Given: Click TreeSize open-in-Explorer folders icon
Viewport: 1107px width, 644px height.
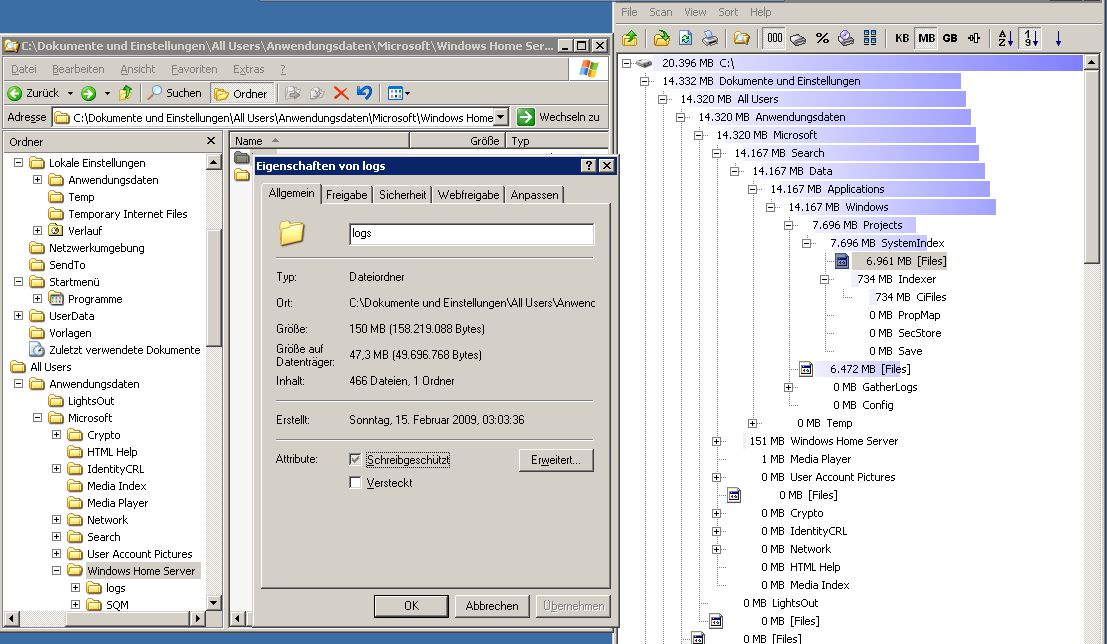Looking at the screenshot, I should [741, 38].
